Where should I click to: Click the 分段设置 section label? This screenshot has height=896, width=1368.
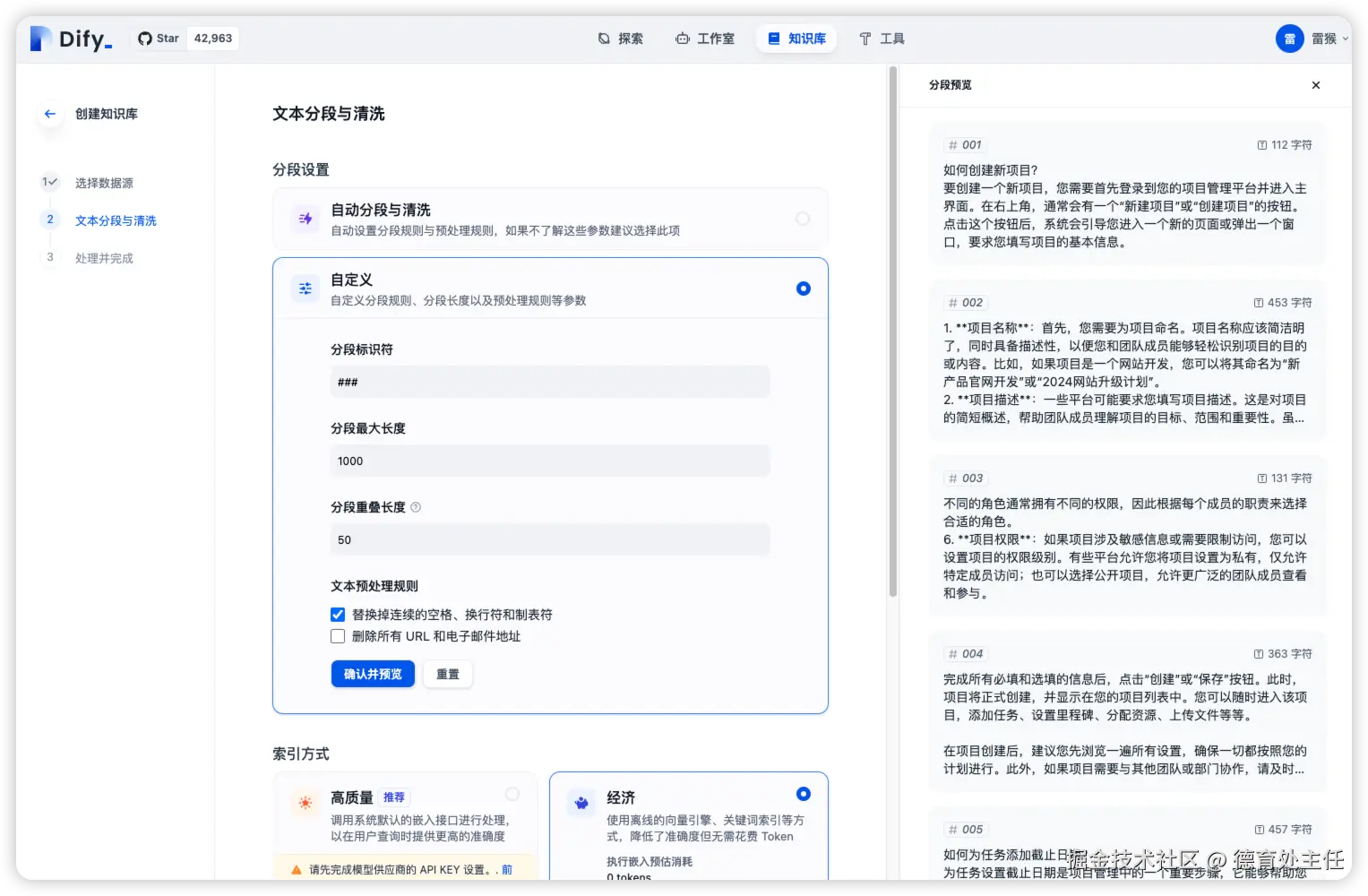pos(301,169)
